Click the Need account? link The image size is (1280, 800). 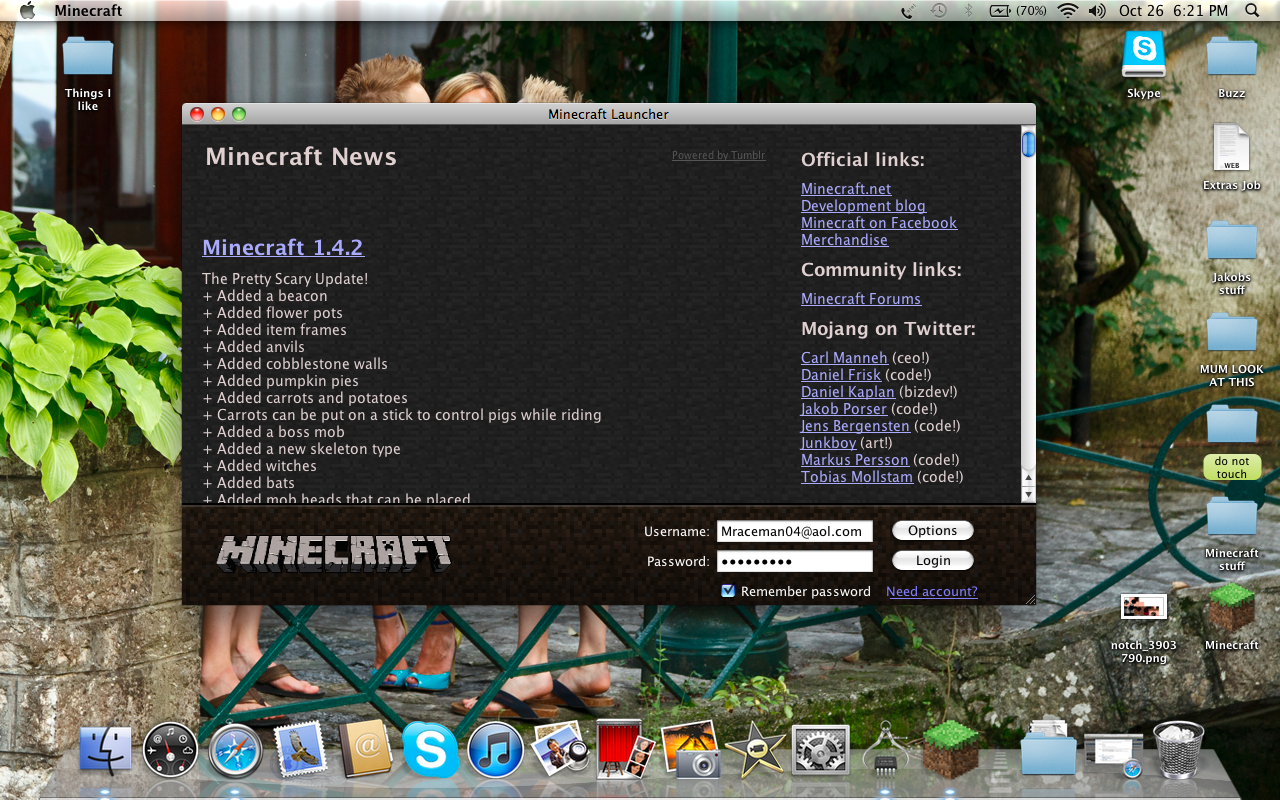[x=932, y=592]
